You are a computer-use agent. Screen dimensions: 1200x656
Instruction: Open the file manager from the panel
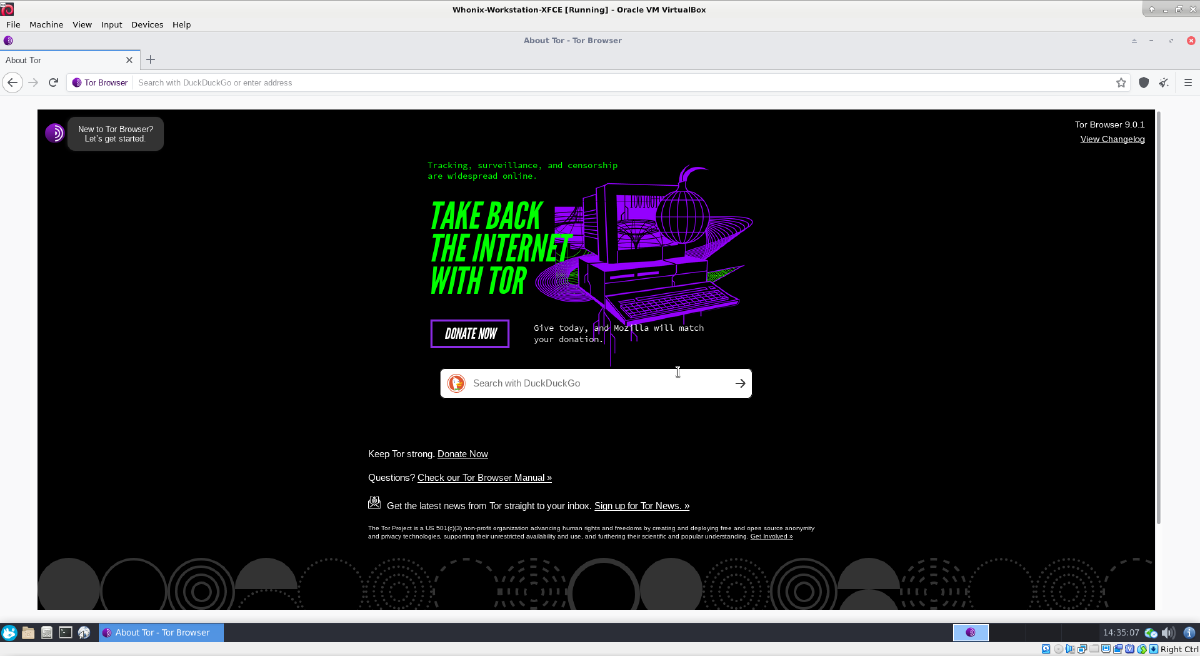28,632
